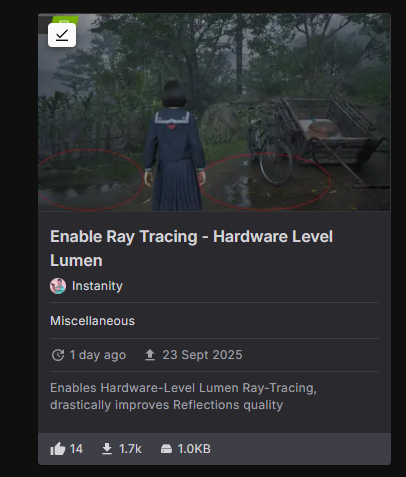Click the green RTX tag on the thumbnail
The height and width of the screenshot is (477, 406).
pyautogui.click(x=65, y=19)
